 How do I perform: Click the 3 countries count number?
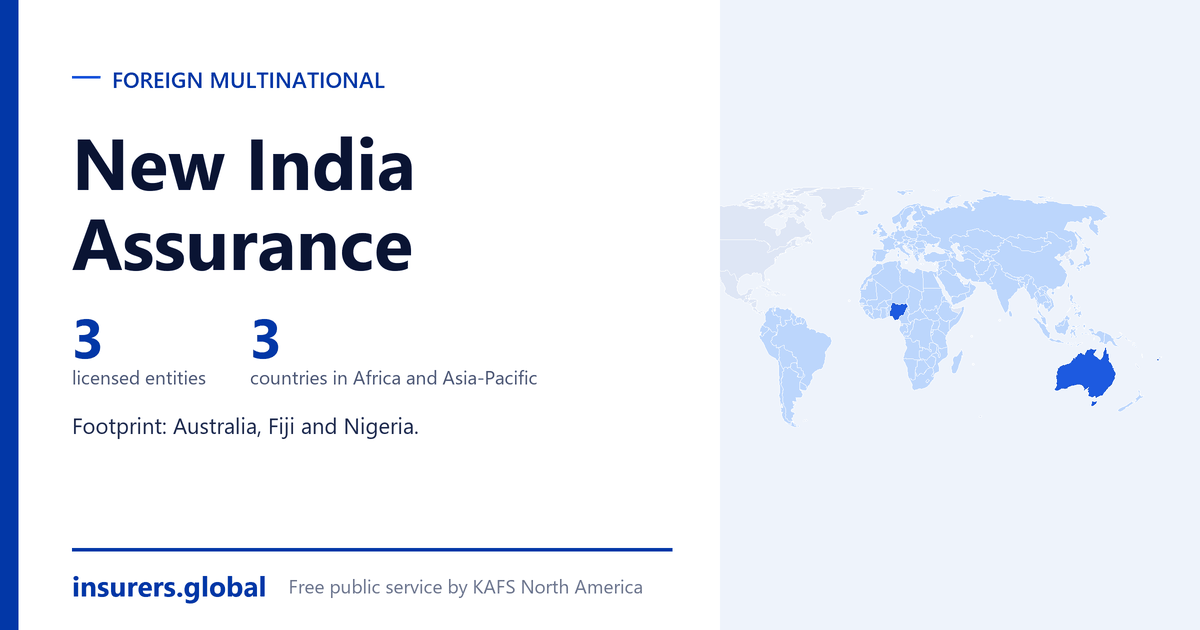point(265,339)
